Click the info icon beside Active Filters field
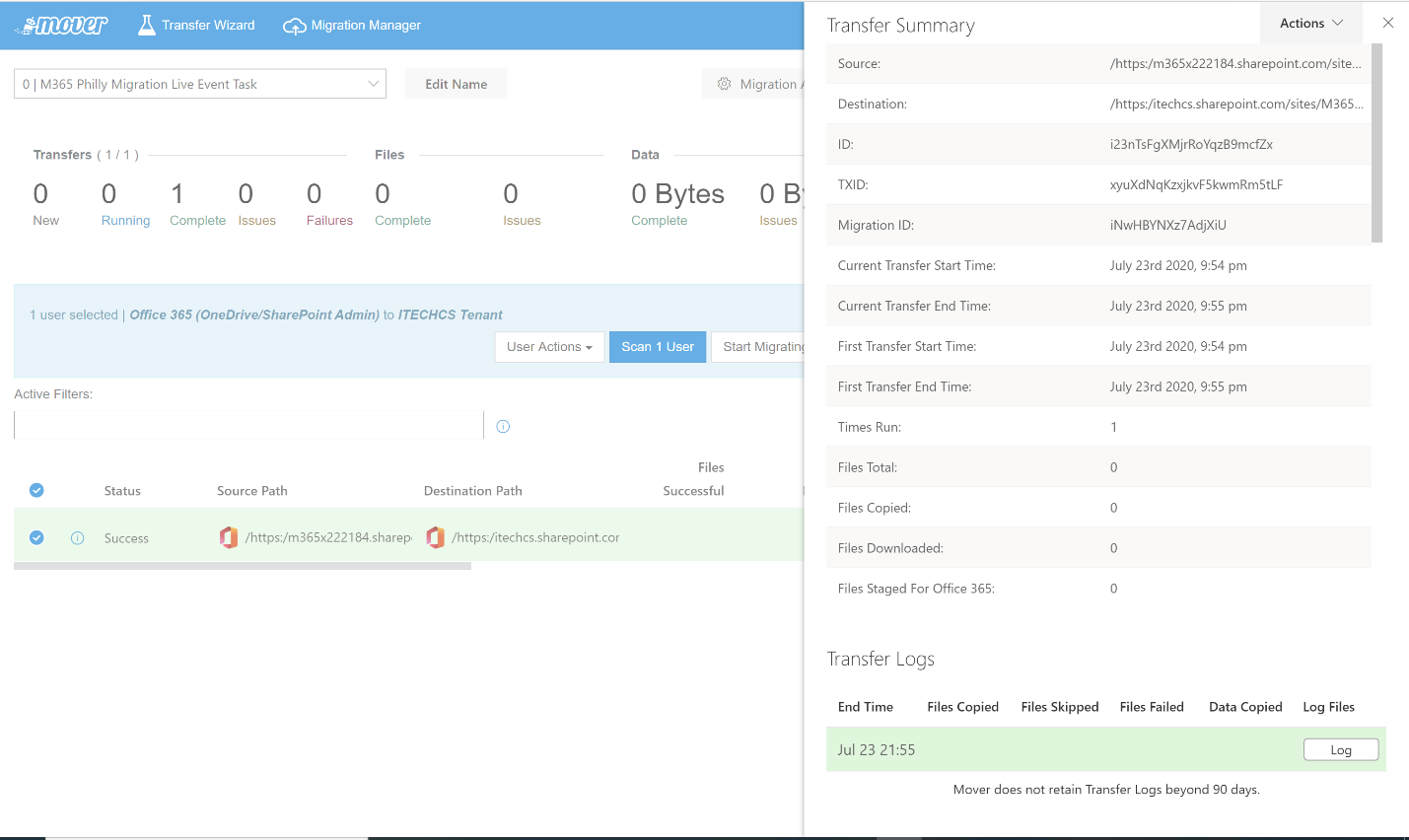 [503, 427]
